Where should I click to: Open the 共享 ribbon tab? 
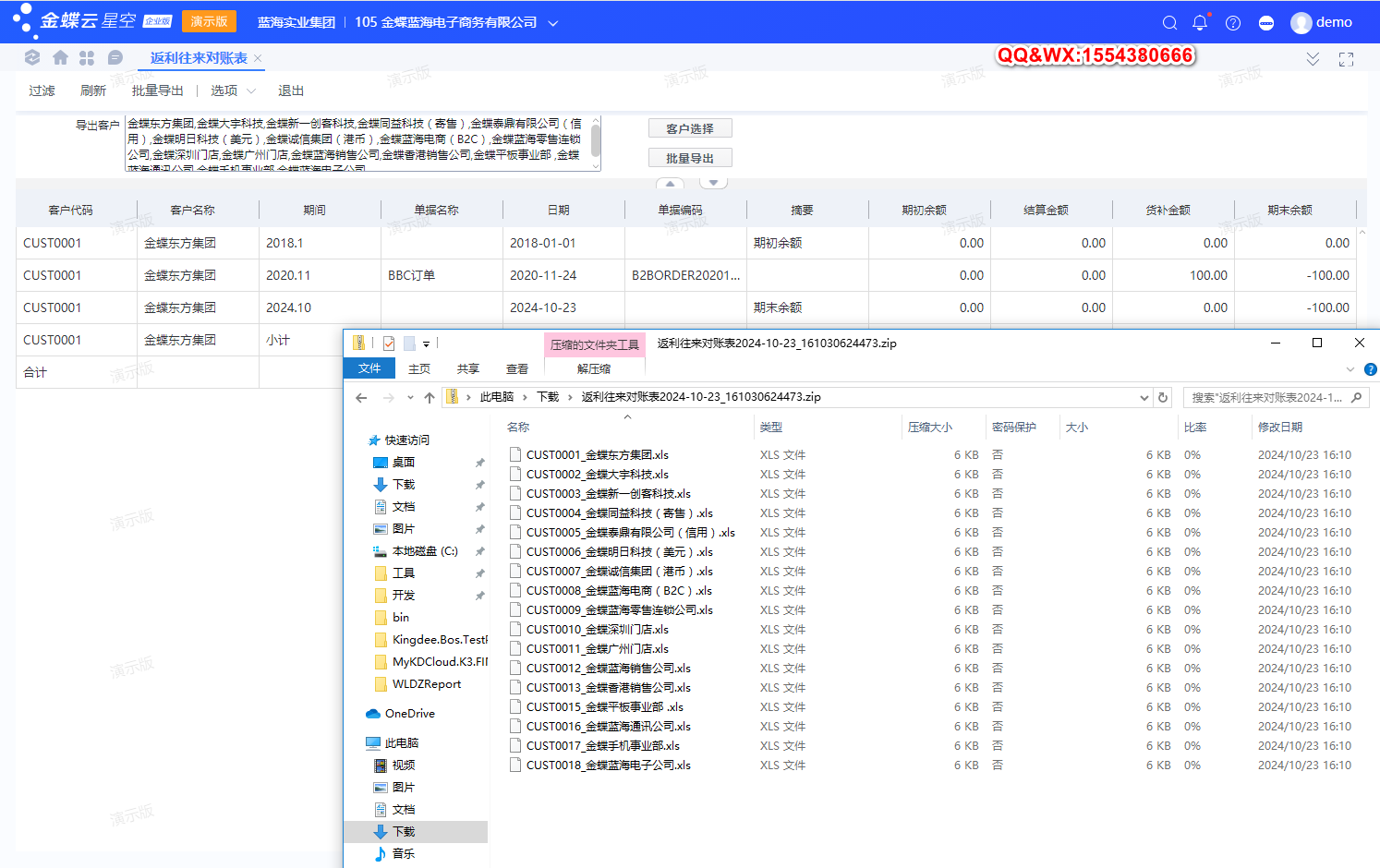[468, 368]
